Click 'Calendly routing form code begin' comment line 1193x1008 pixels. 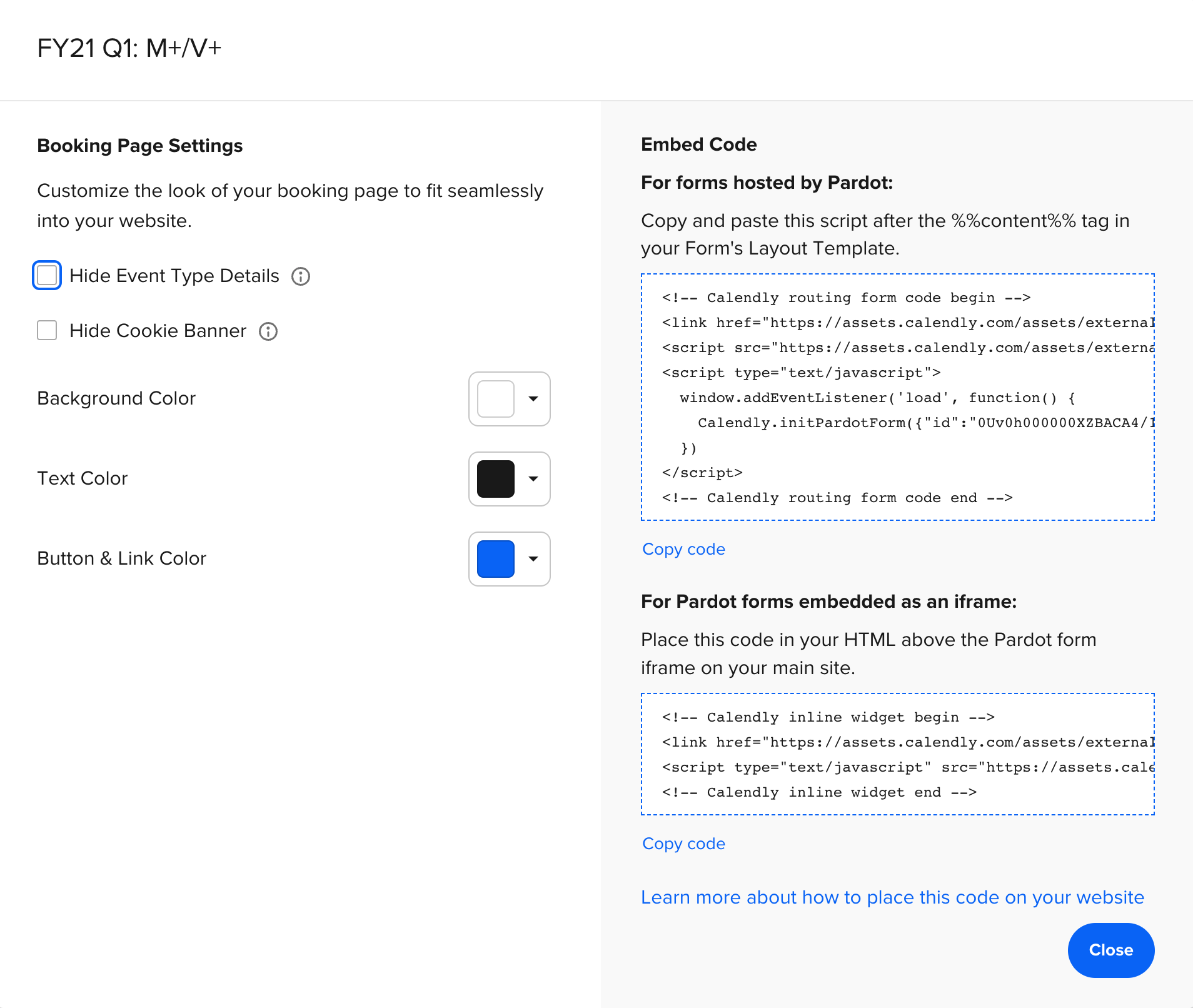[846, 298]
